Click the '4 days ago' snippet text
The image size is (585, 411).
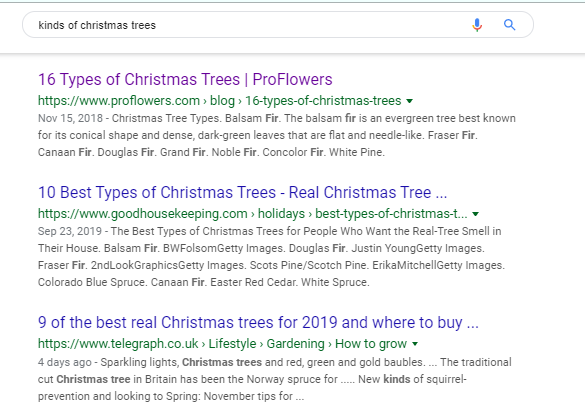pyautogui.click(x=65, y=362)
